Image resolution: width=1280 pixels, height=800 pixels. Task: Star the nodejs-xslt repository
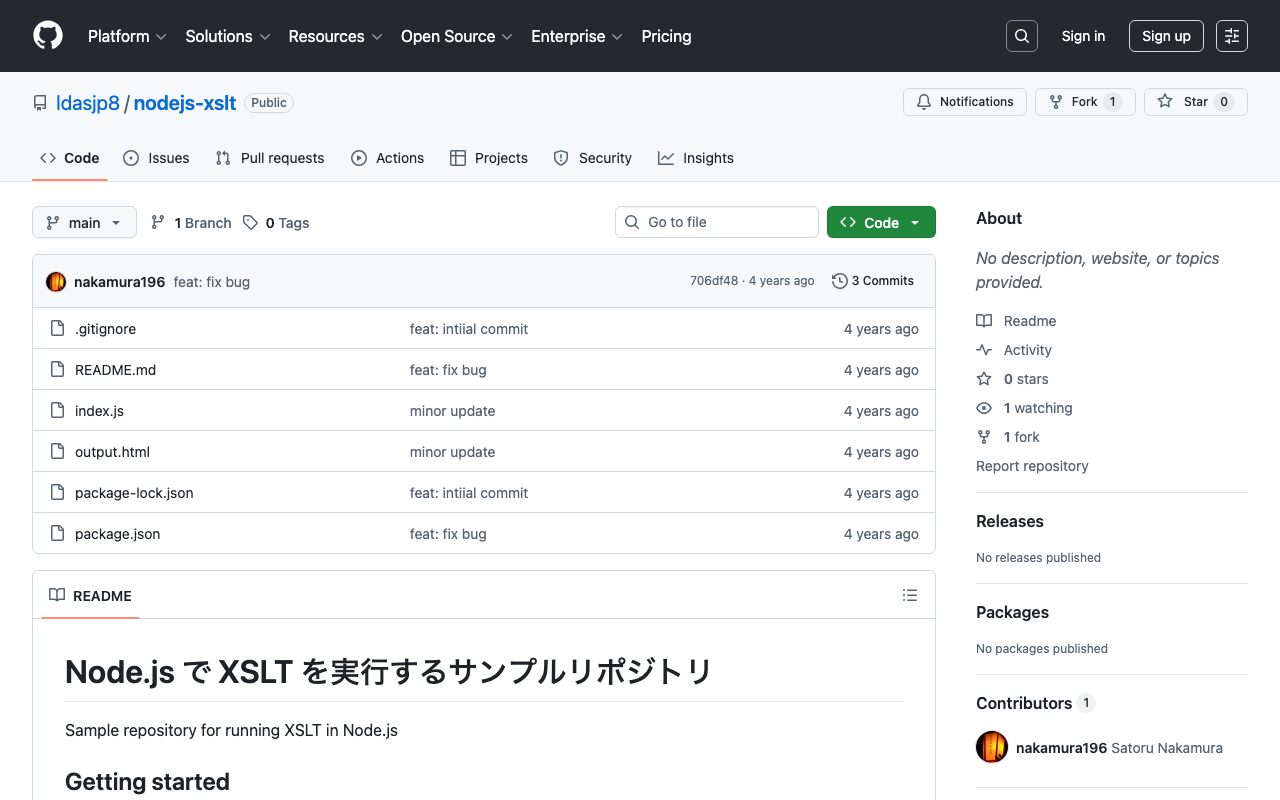coord(1195,101)
